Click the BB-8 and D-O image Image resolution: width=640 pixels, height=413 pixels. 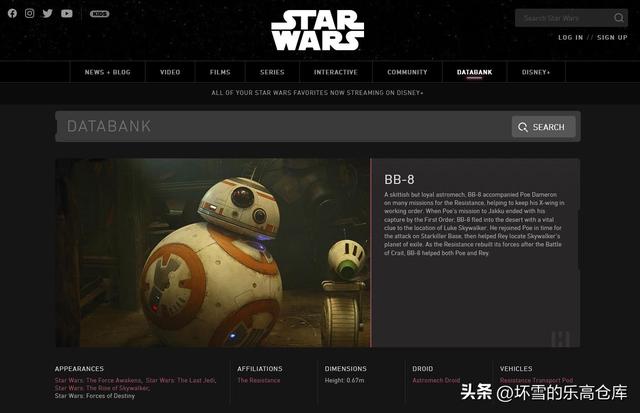click(x=213, y=253)
